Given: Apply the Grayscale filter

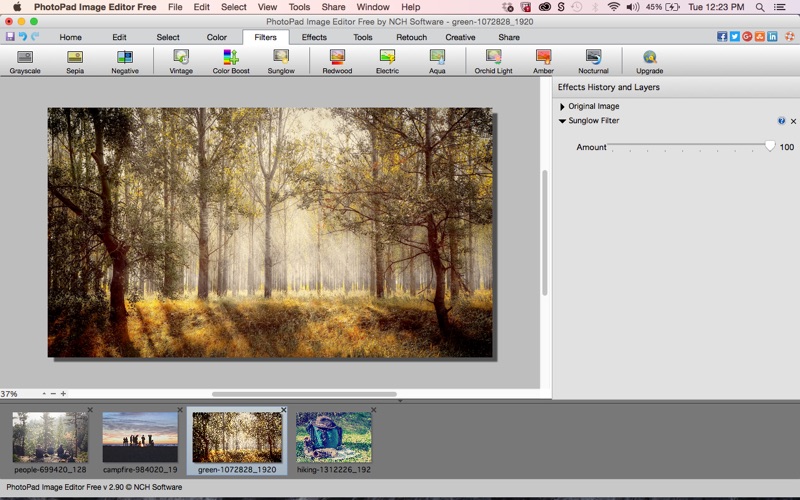Looking at the screenshot, I should click(x=25, y=61).
